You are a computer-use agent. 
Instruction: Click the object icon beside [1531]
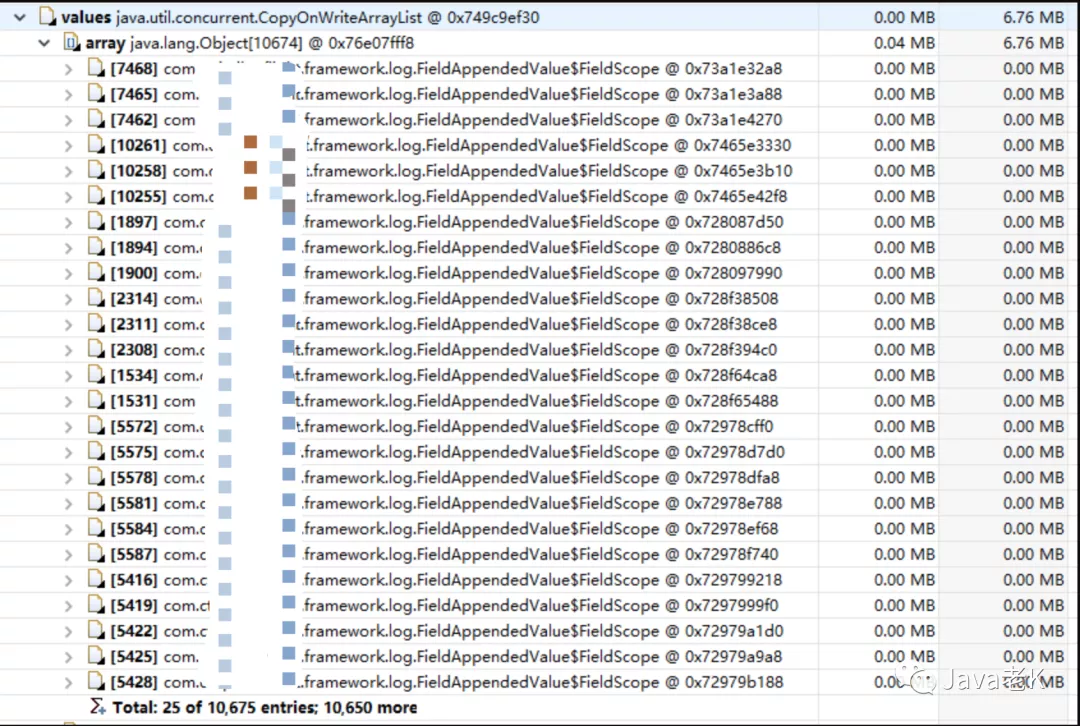pyautogui.click(x=96, y=400)
